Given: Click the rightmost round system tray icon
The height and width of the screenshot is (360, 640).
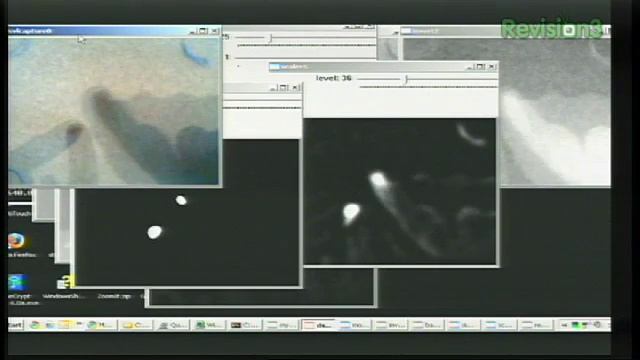Looking at the screenshot, I should pyautogui.click(x=597, y=325).
